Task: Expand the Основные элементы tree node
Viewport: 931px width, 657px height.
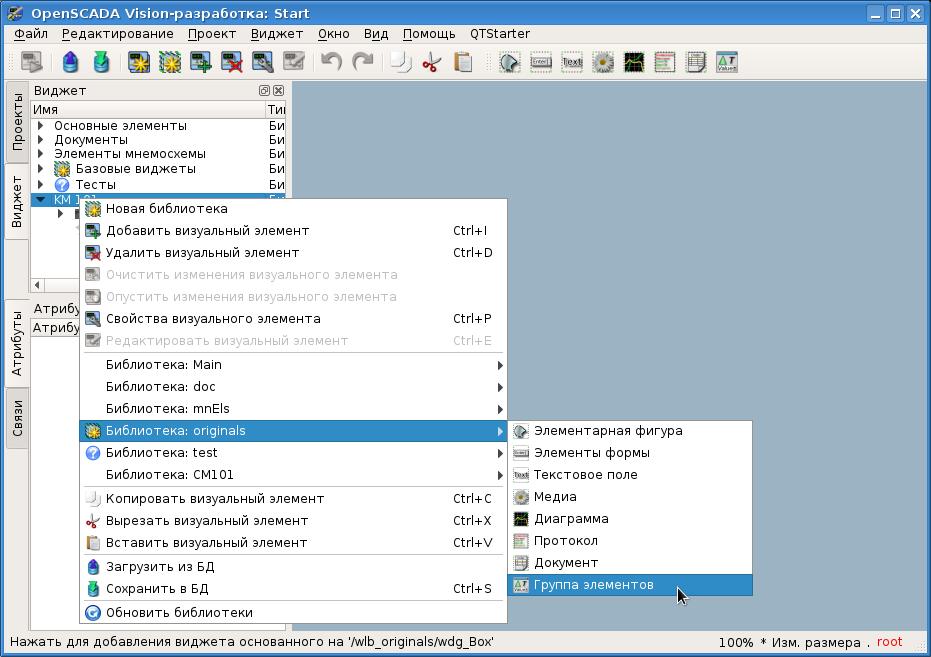Action: [40, 126]
